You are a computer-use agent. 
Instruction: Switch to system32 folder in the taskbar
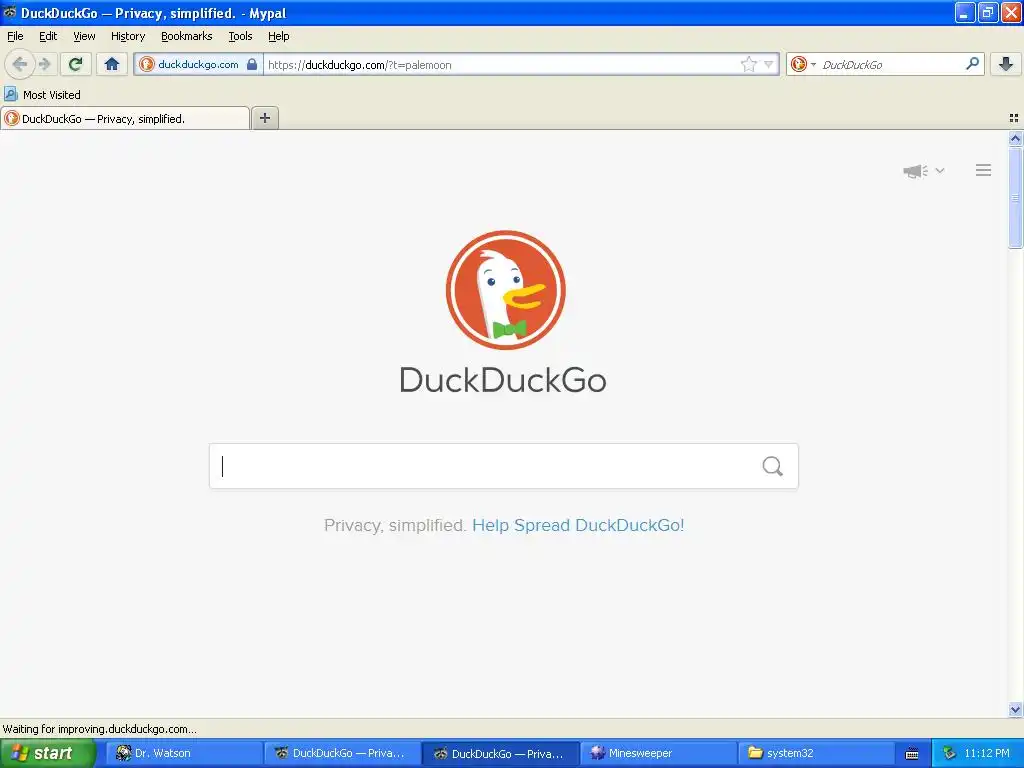818,753
